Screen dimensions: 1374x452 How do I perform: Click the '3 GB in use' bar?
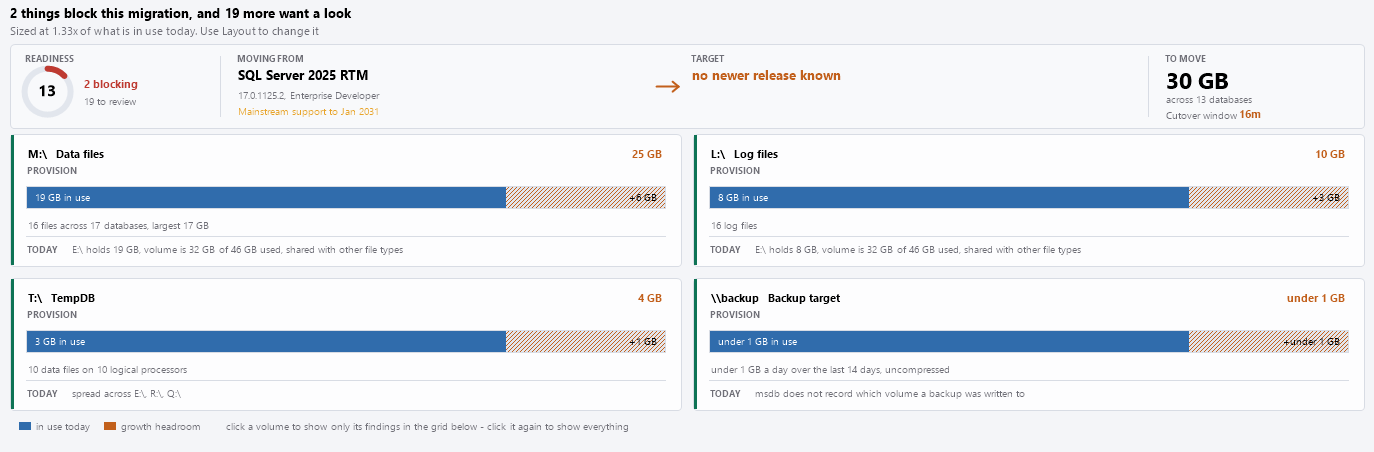266,342
